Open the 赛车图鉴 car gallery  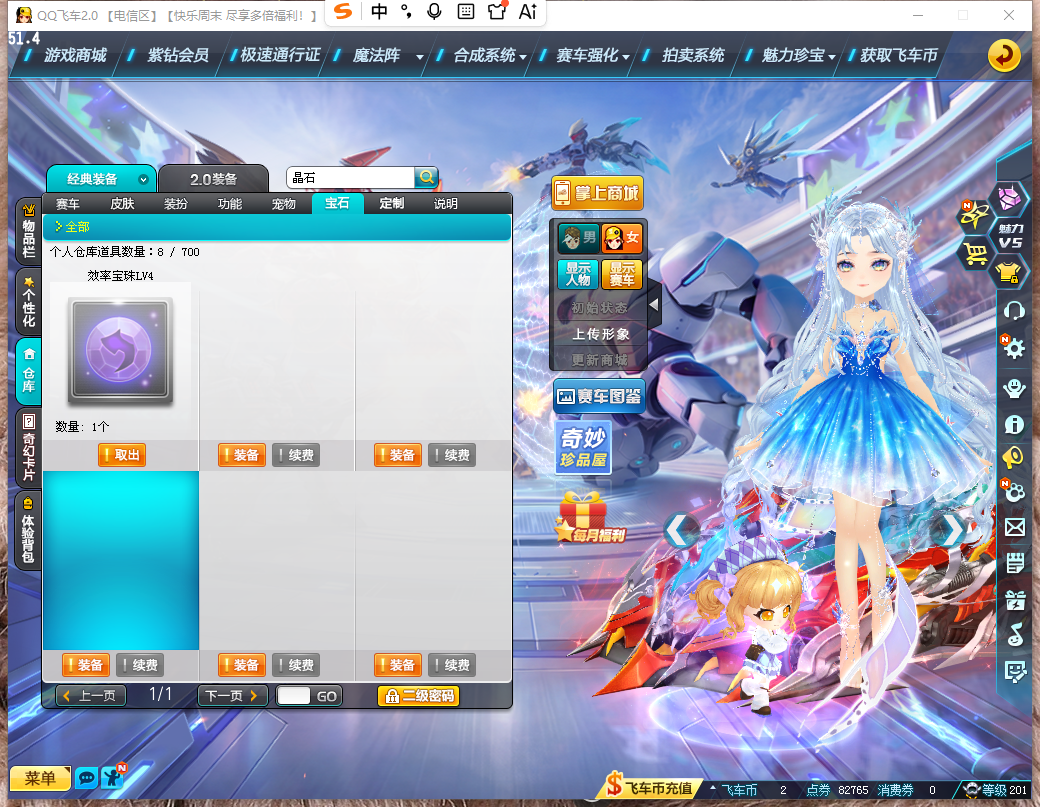[599, 397]
